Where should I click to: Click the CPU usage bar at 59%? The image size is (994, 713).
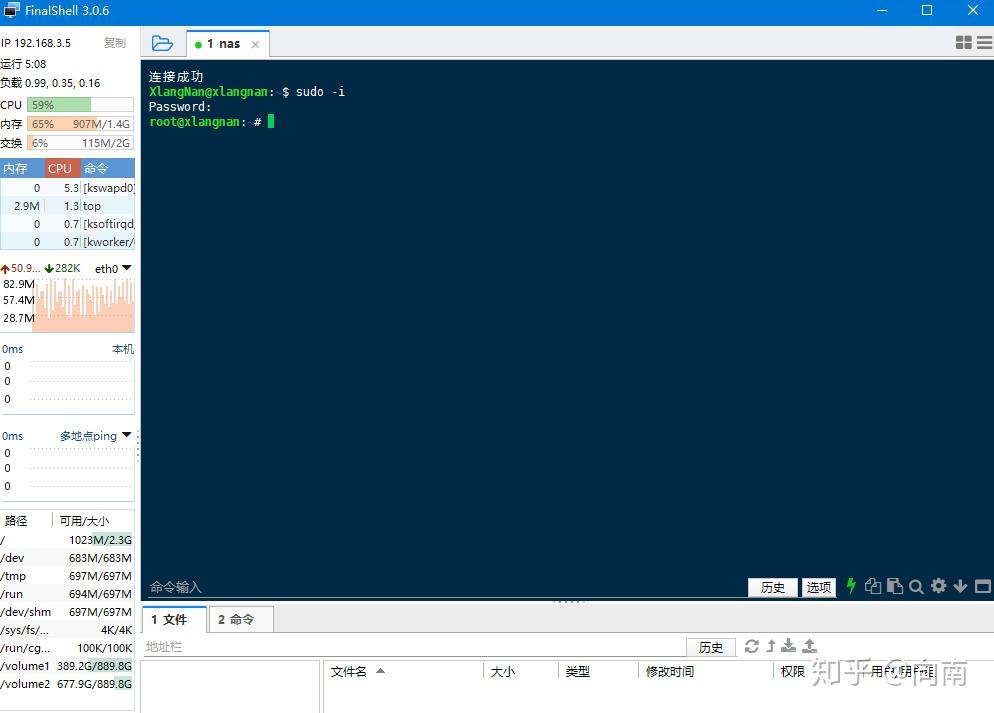coord(78,104)
